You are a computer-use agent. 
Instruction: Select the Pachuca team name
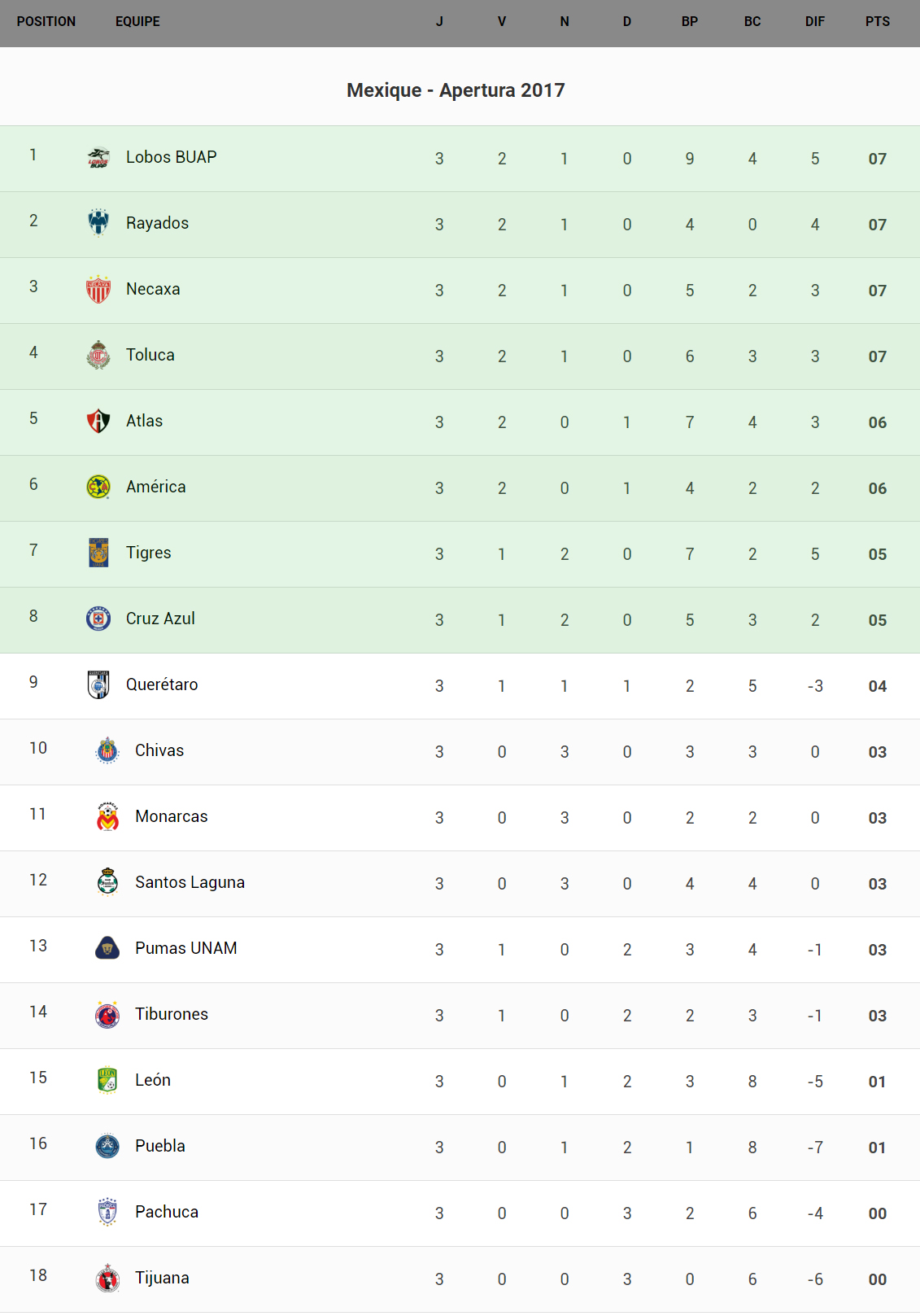tap(167, 1212)
